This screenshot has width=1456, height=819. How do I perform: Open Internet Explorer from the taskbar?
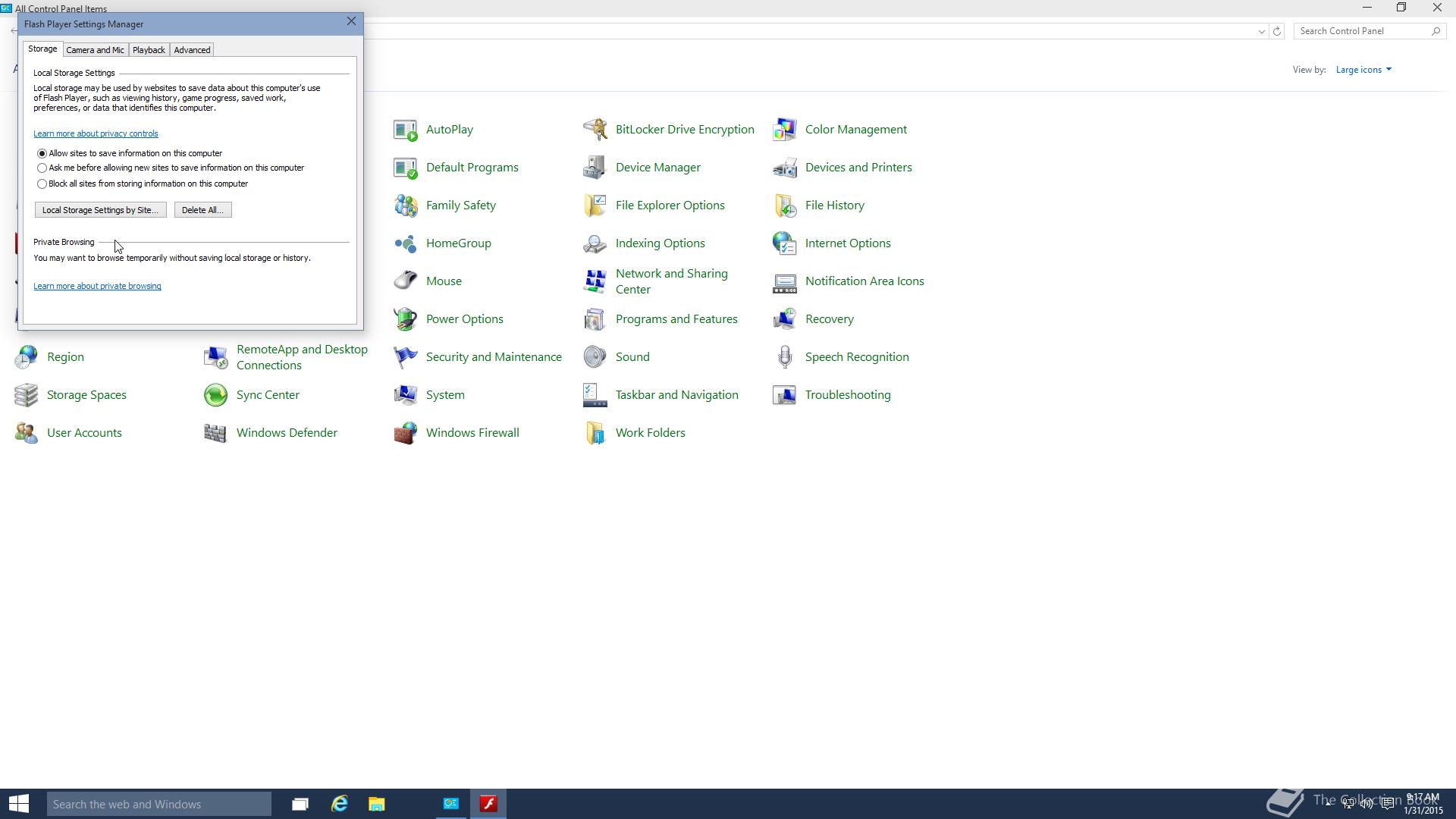[x=339, y=804]
